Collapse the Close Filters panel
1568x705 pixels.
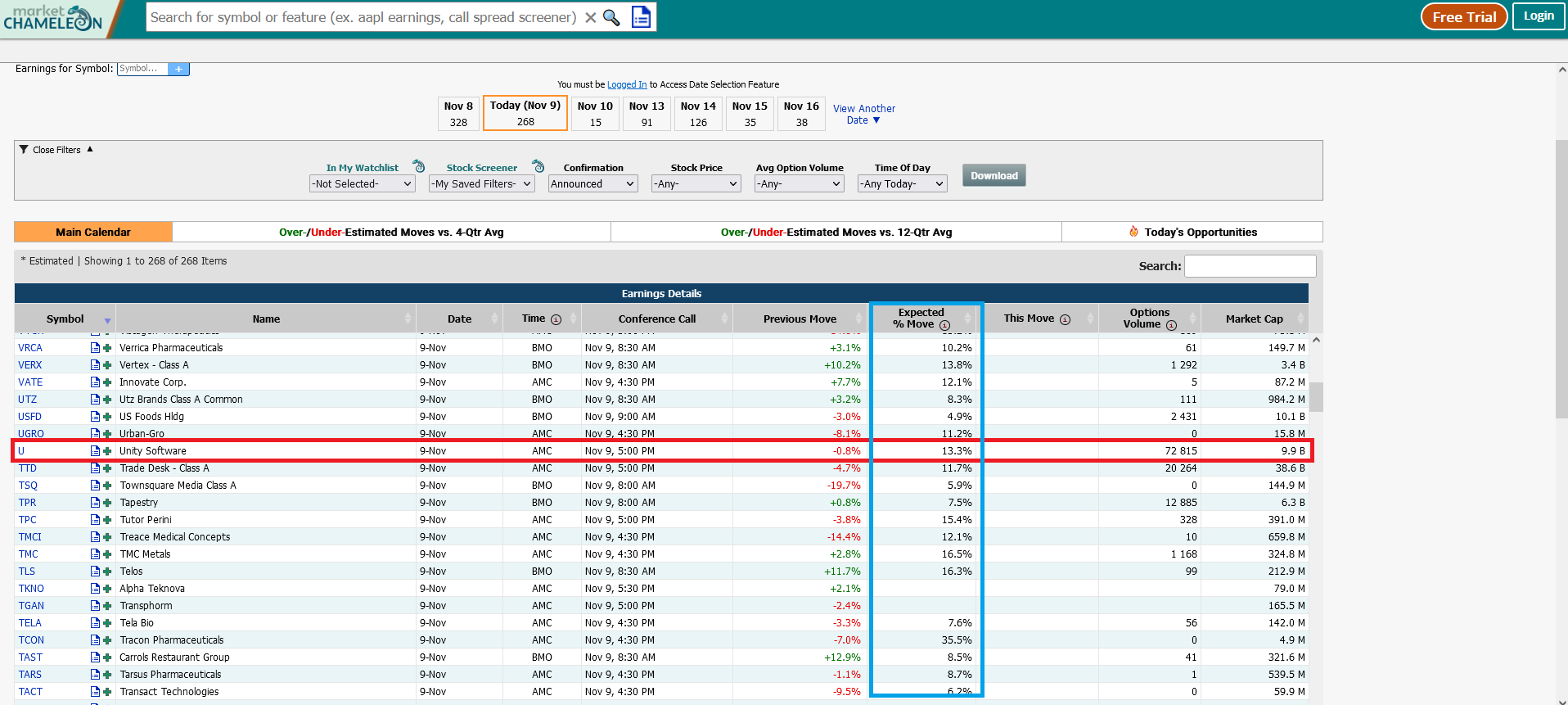pos(56,150)
